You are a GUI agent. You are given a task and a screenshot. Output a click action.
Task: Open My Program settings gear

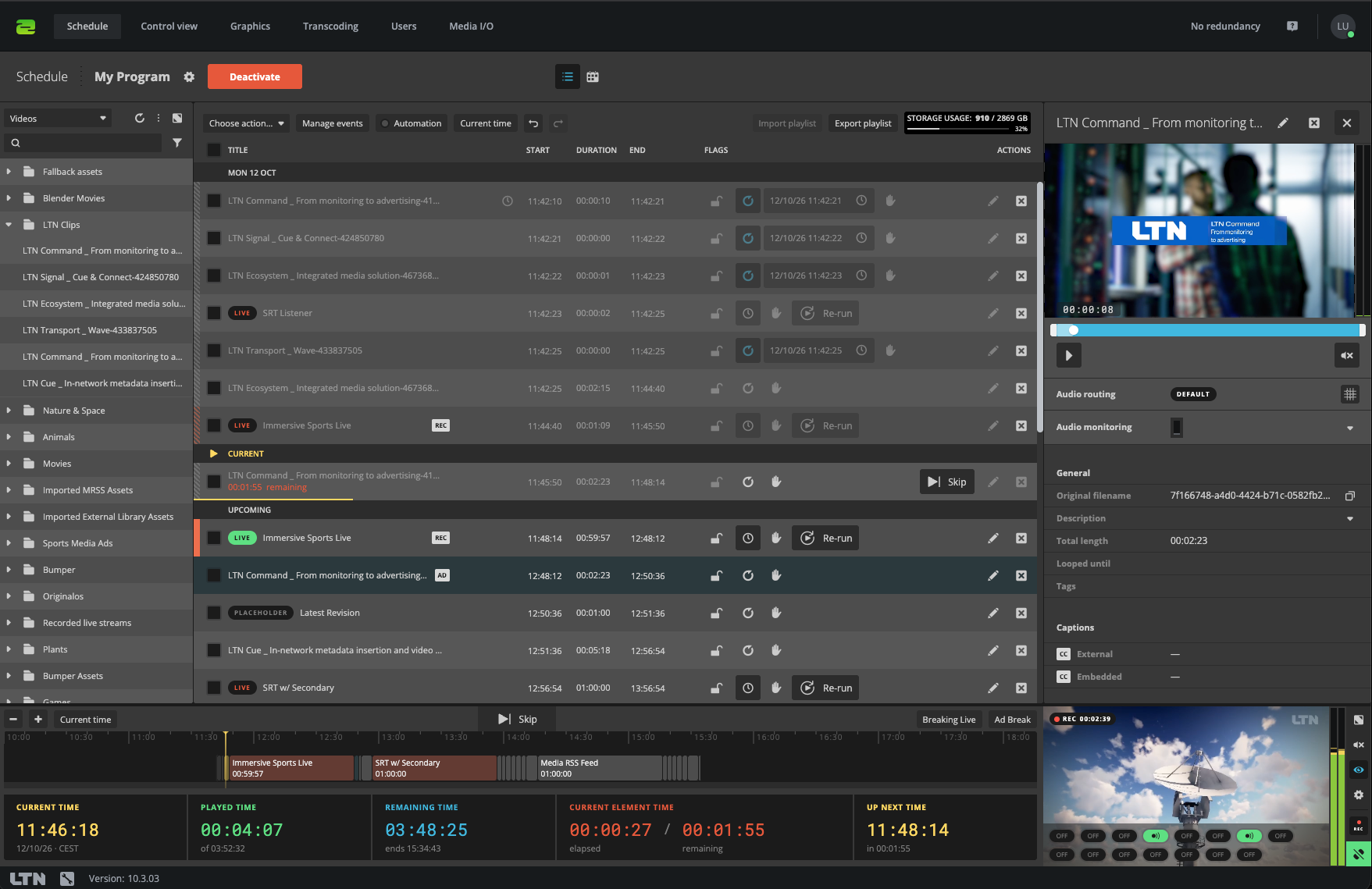click(189, 76)
